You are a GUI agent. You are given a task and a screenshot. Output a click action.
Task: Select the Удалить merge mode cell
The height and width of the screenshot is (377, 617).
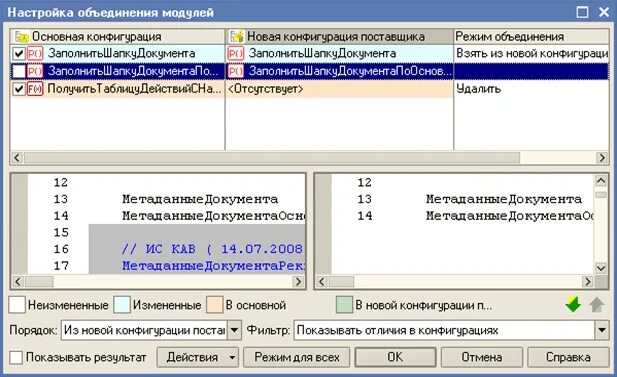coord(531,89)
